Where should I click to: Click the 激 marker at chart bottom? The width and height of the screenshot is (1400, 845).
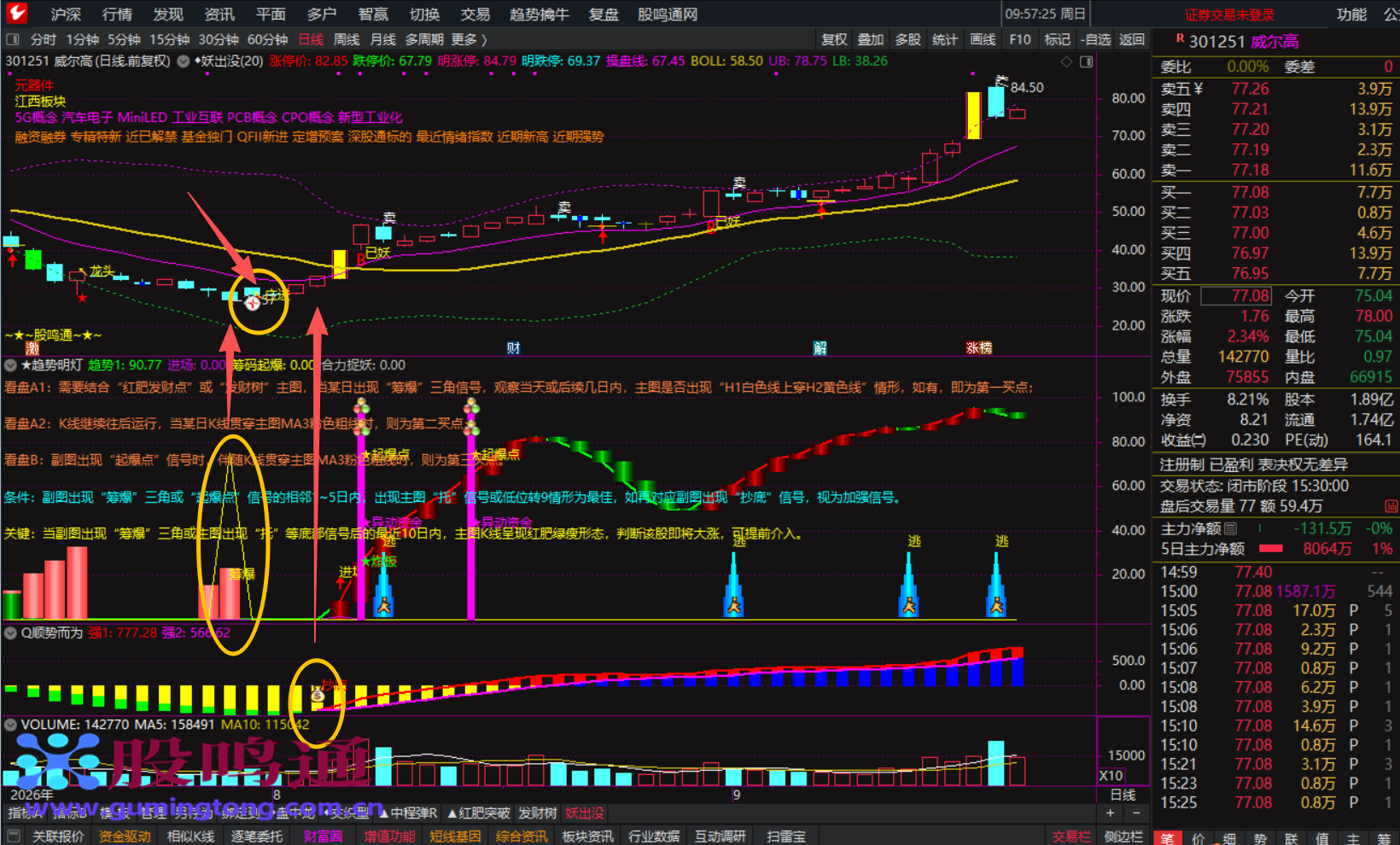coord(32,348)
